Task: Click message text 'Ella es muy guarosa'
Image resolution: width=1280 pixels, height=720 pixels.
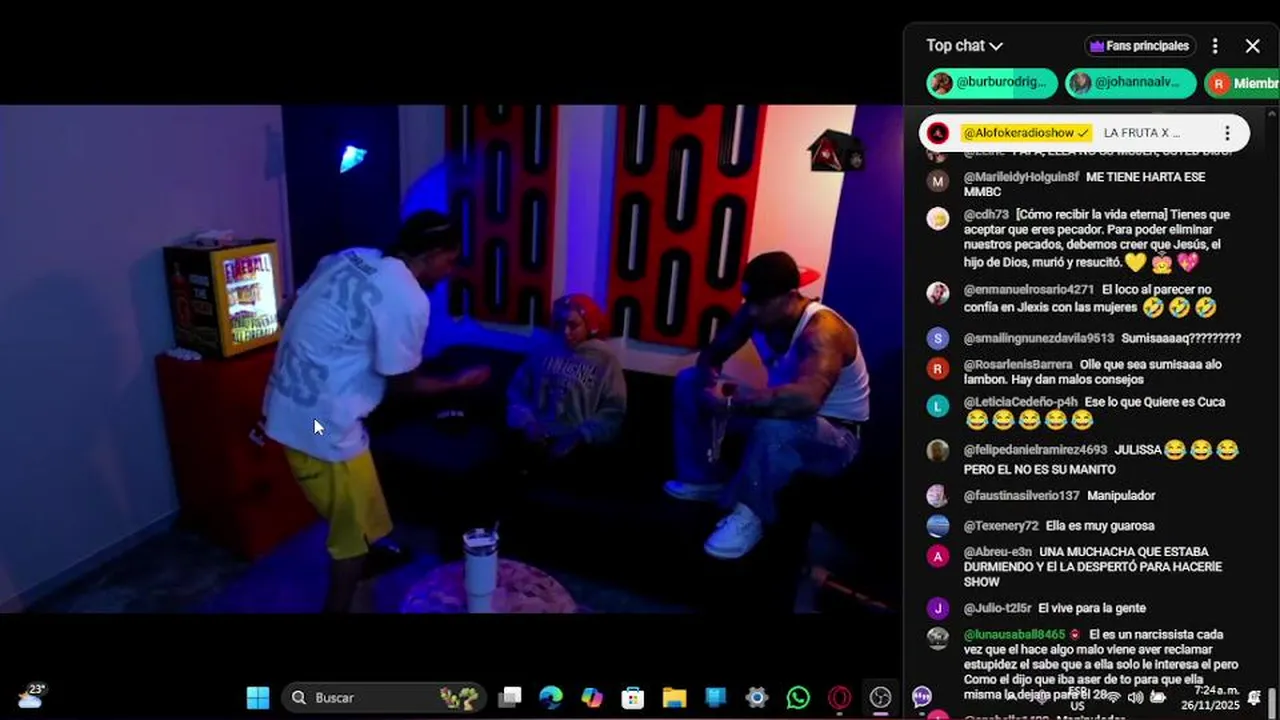Action: point(1100,525)
